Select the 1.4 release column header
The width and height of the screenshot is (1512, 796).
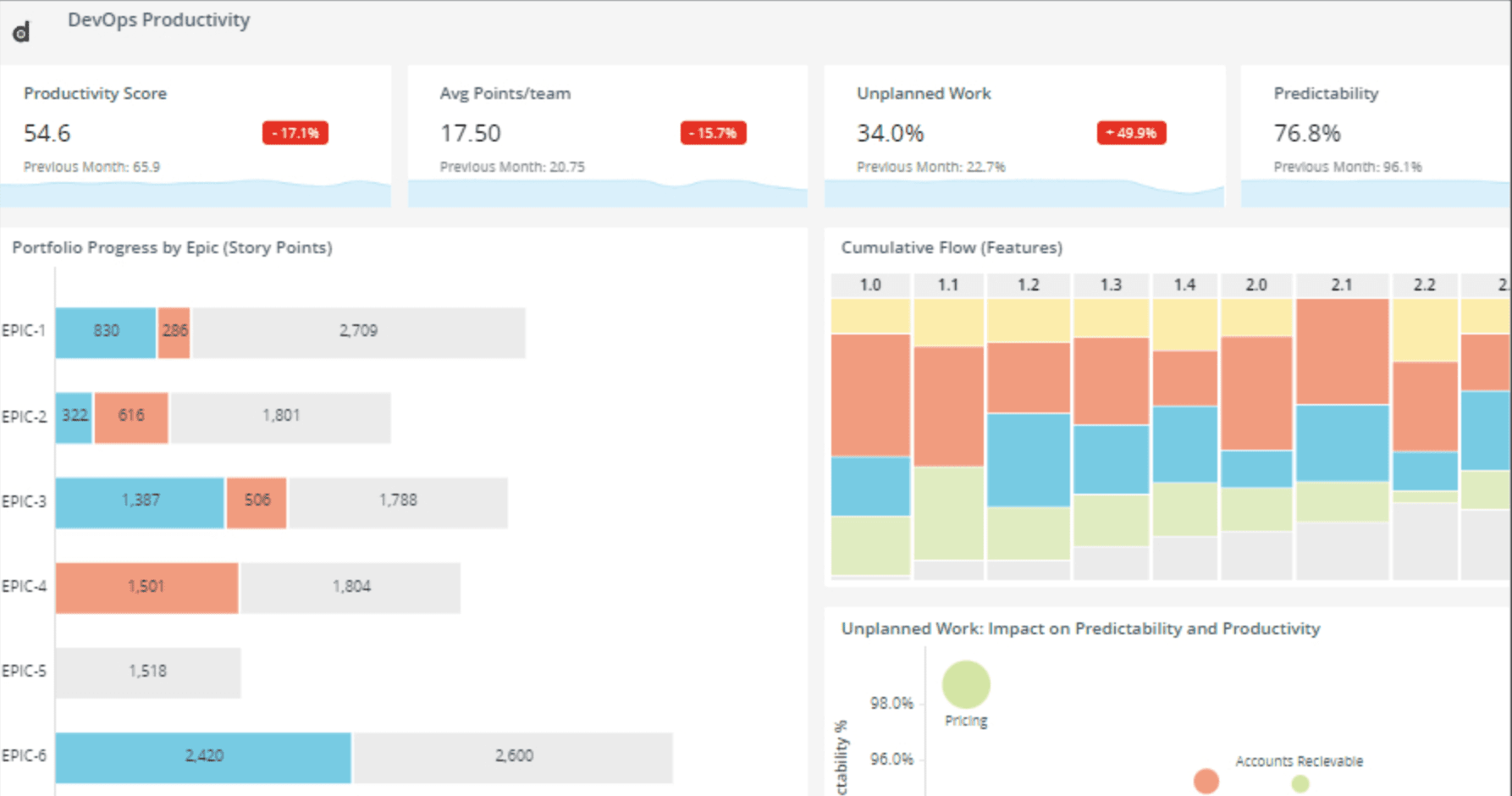pyautogui.click(x=1184, y=285)
